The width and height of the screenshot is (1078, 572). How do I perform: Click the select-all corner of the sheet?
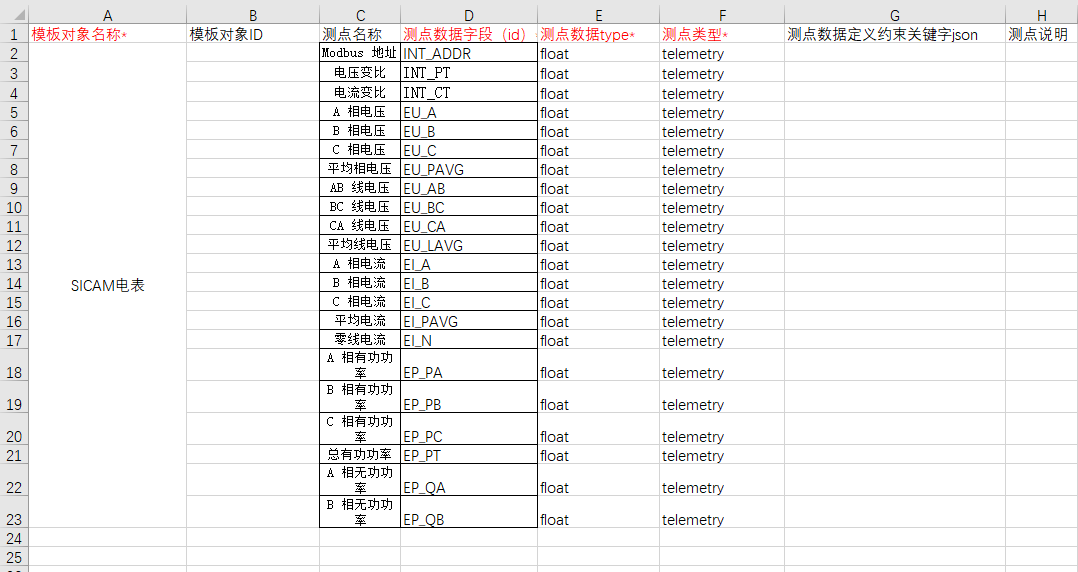point(14,15)
